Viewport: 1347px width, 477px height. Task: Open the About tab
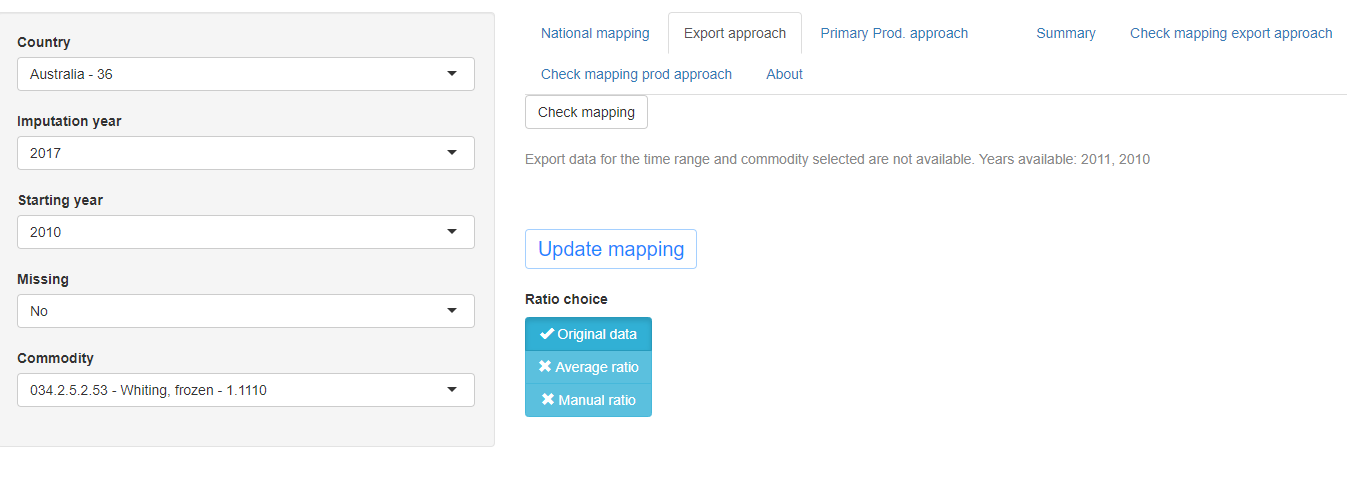point(784,74)
